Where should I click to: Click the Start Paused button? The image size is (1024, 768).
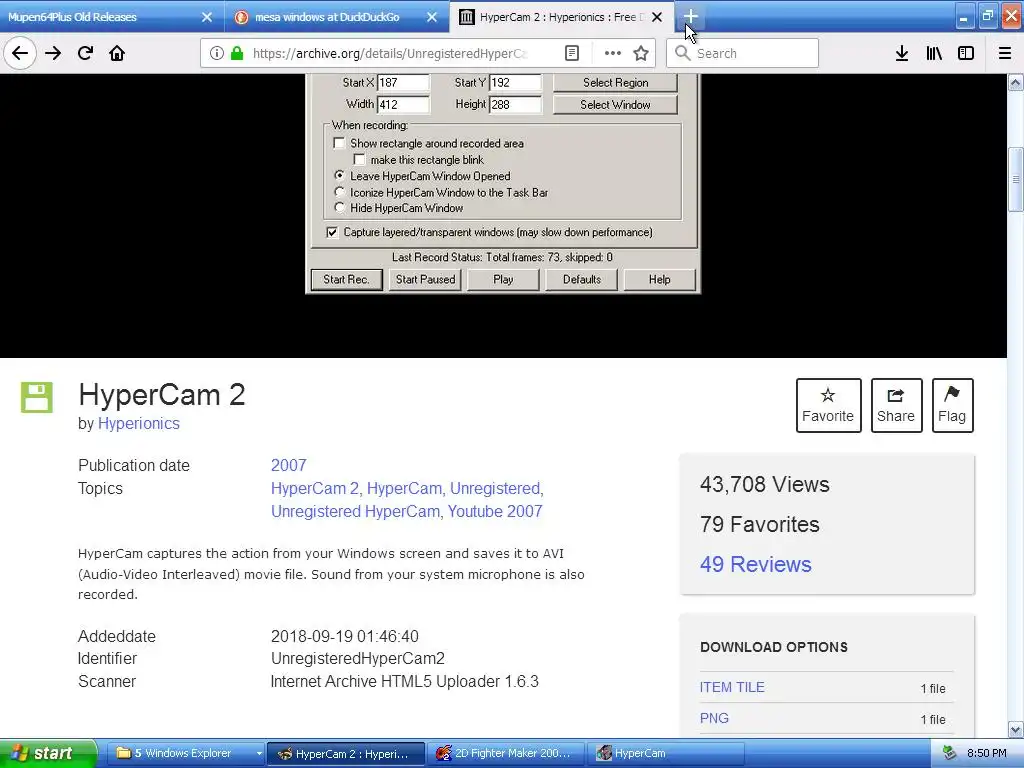point(425,280)
